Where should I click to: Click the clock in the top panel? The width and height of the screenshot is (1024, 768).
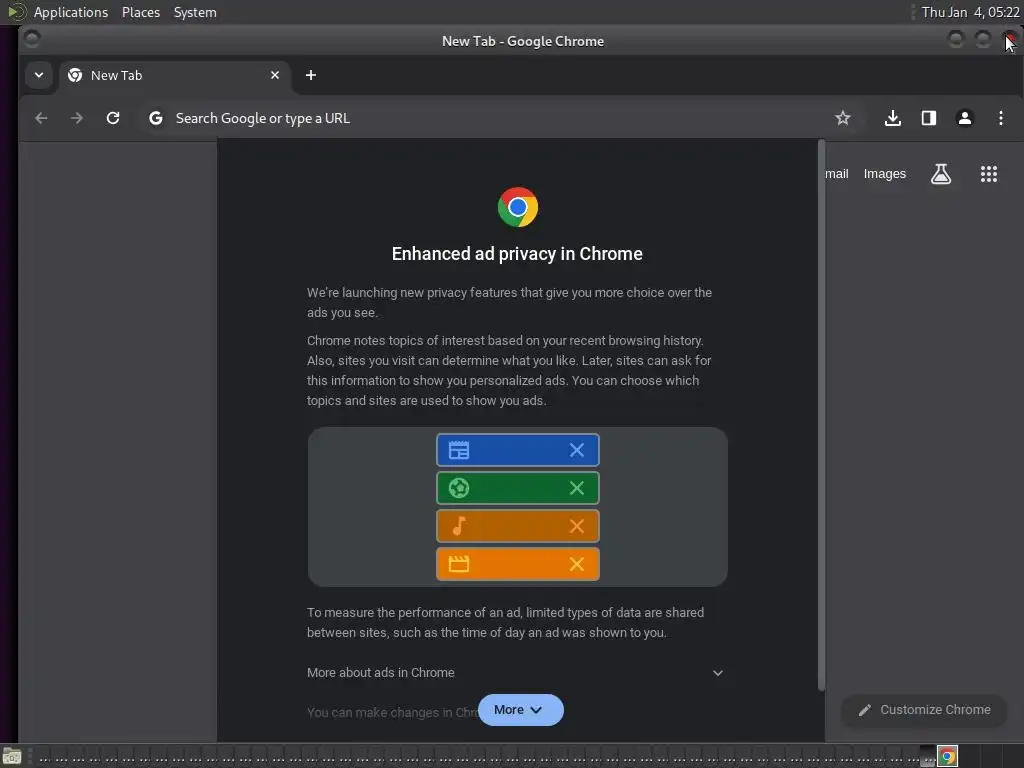pyautogui.click(x=970, y=12)
